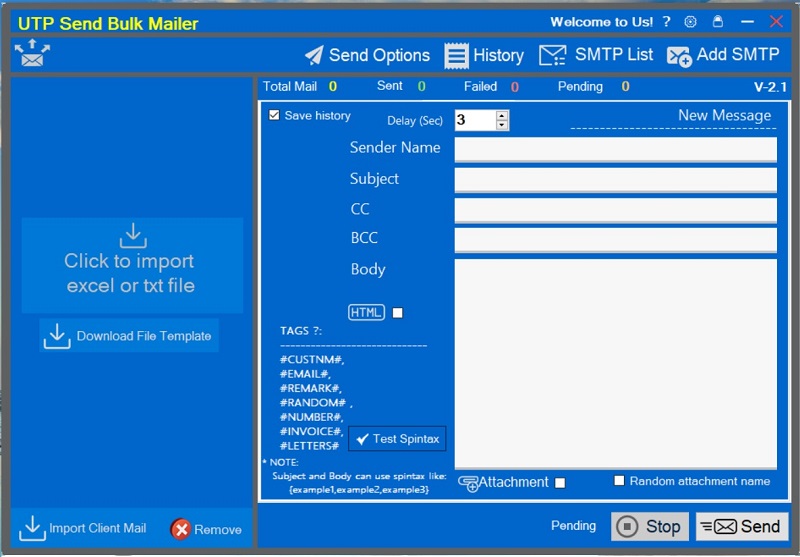
Task: Open Add SMTP
Action: (x=723, y=55)
